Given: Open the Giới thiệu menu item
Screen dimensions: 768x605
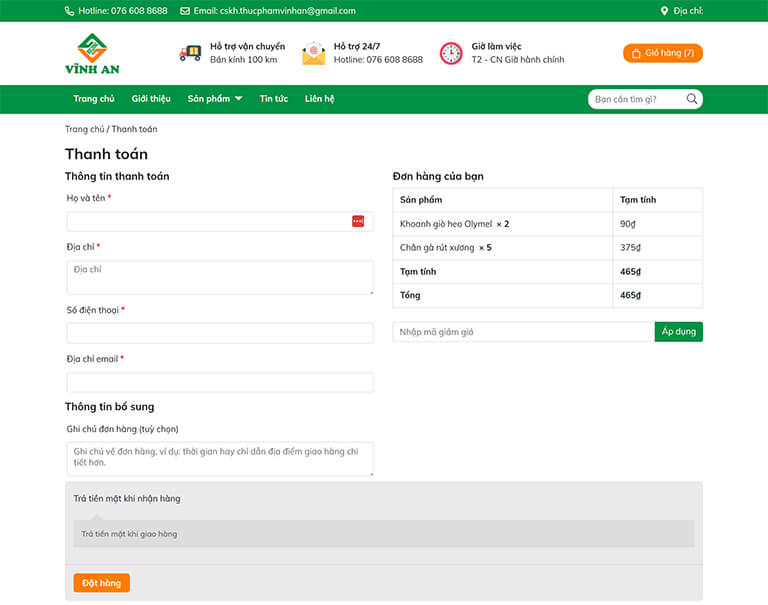Looking at the screenshot, I should pos(151,98).
